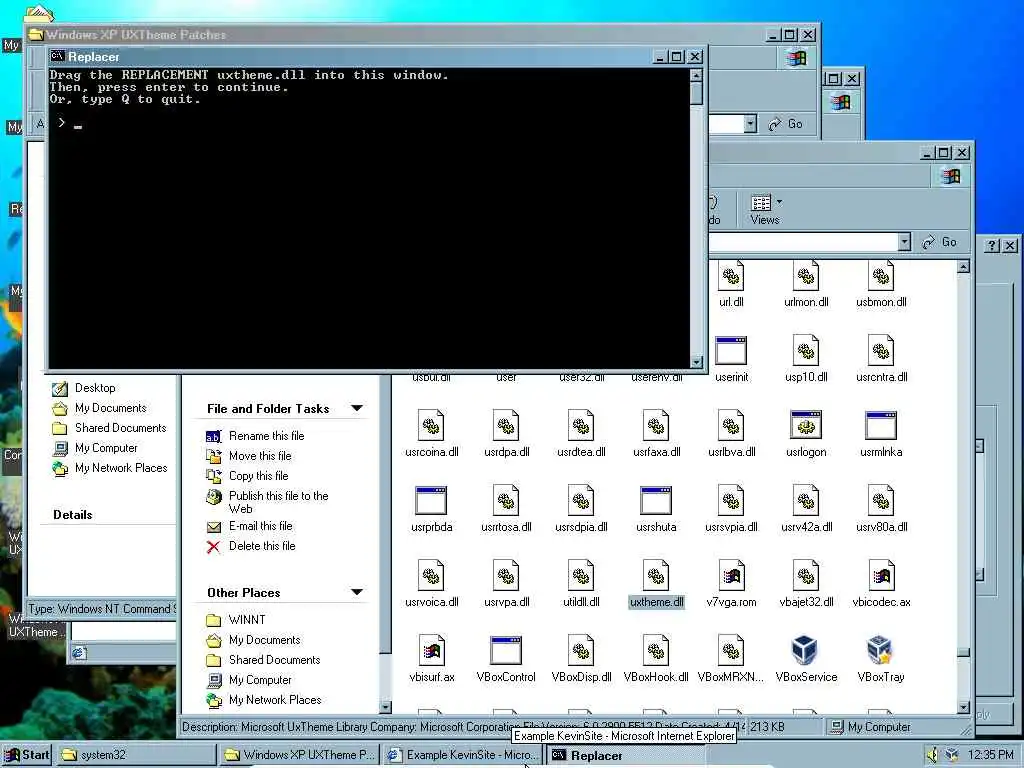Click Delete this file
1024x768 pixels.
click(262, 546)
